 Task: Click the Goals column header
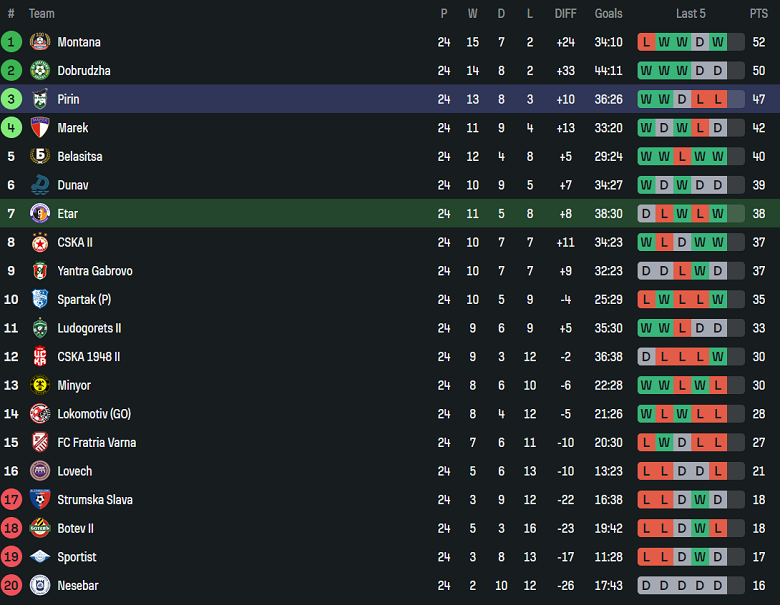(x=608, y=14)
